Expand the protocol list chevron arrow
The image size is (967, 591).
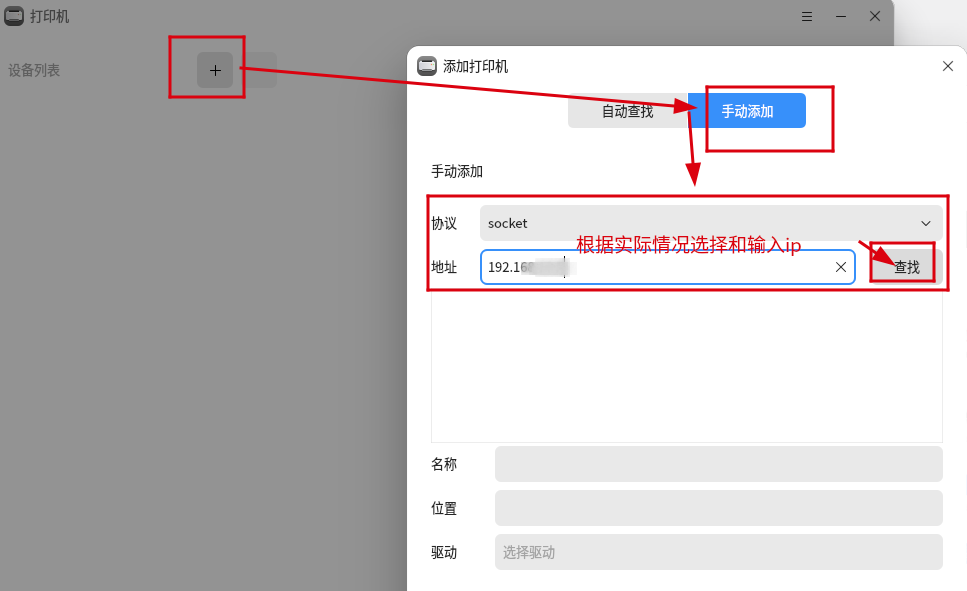[x=925, y=223]
